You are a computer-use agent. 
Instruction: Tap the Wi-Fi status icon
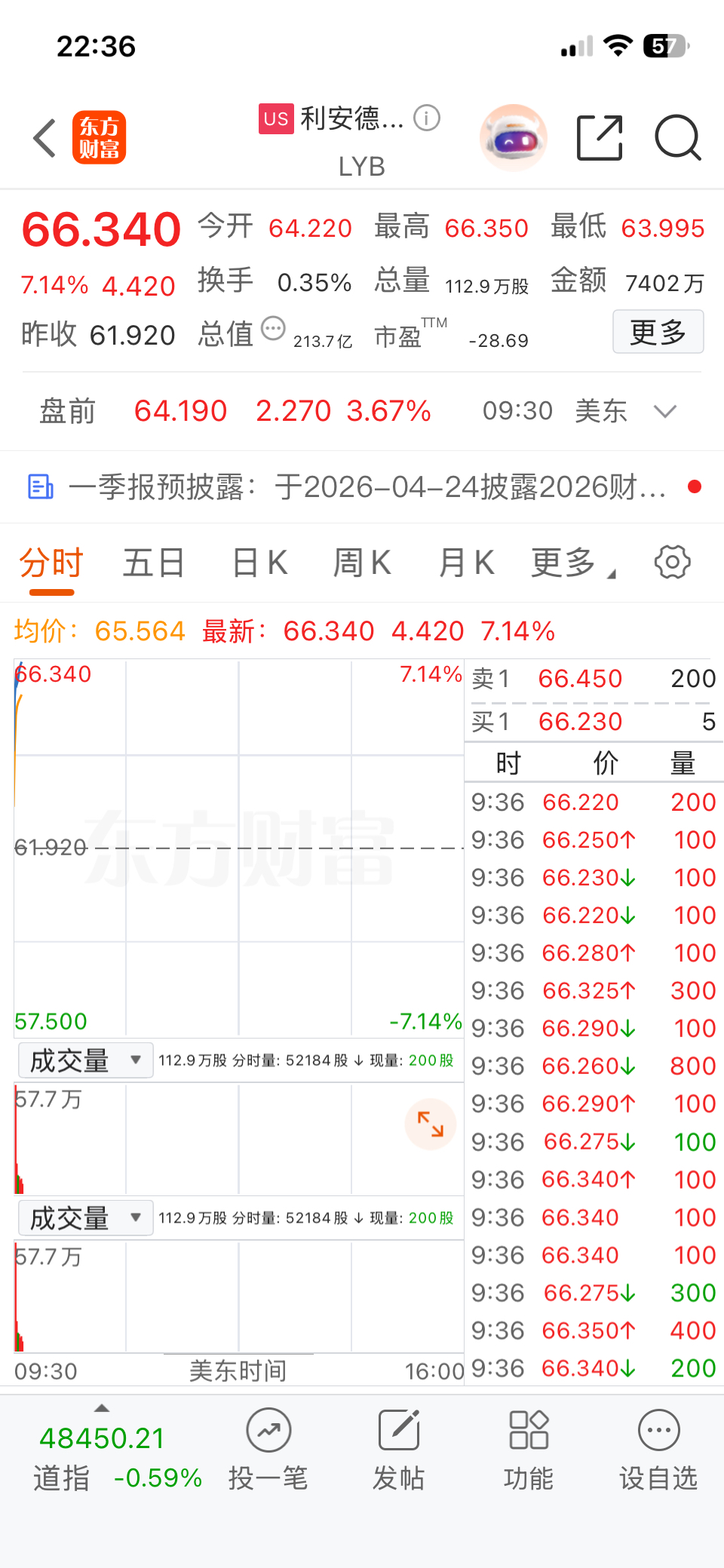tap(618, 46)
